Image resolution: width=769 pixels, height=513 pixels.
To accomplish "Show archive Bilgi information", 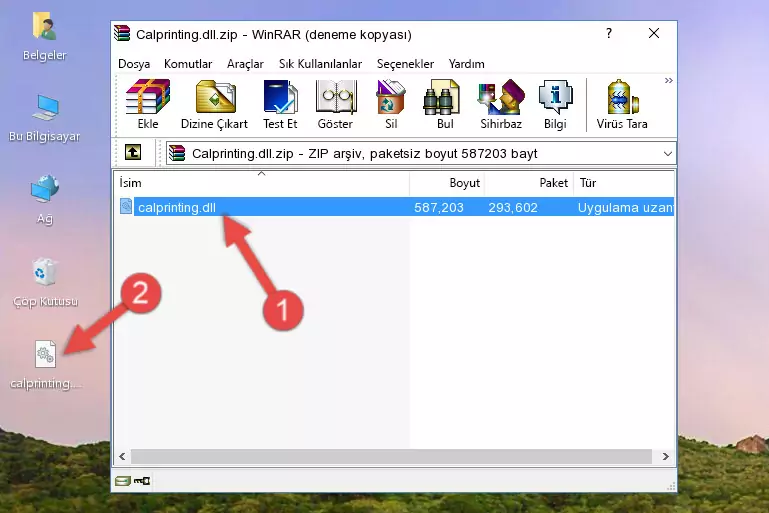I will coord(555,104).
